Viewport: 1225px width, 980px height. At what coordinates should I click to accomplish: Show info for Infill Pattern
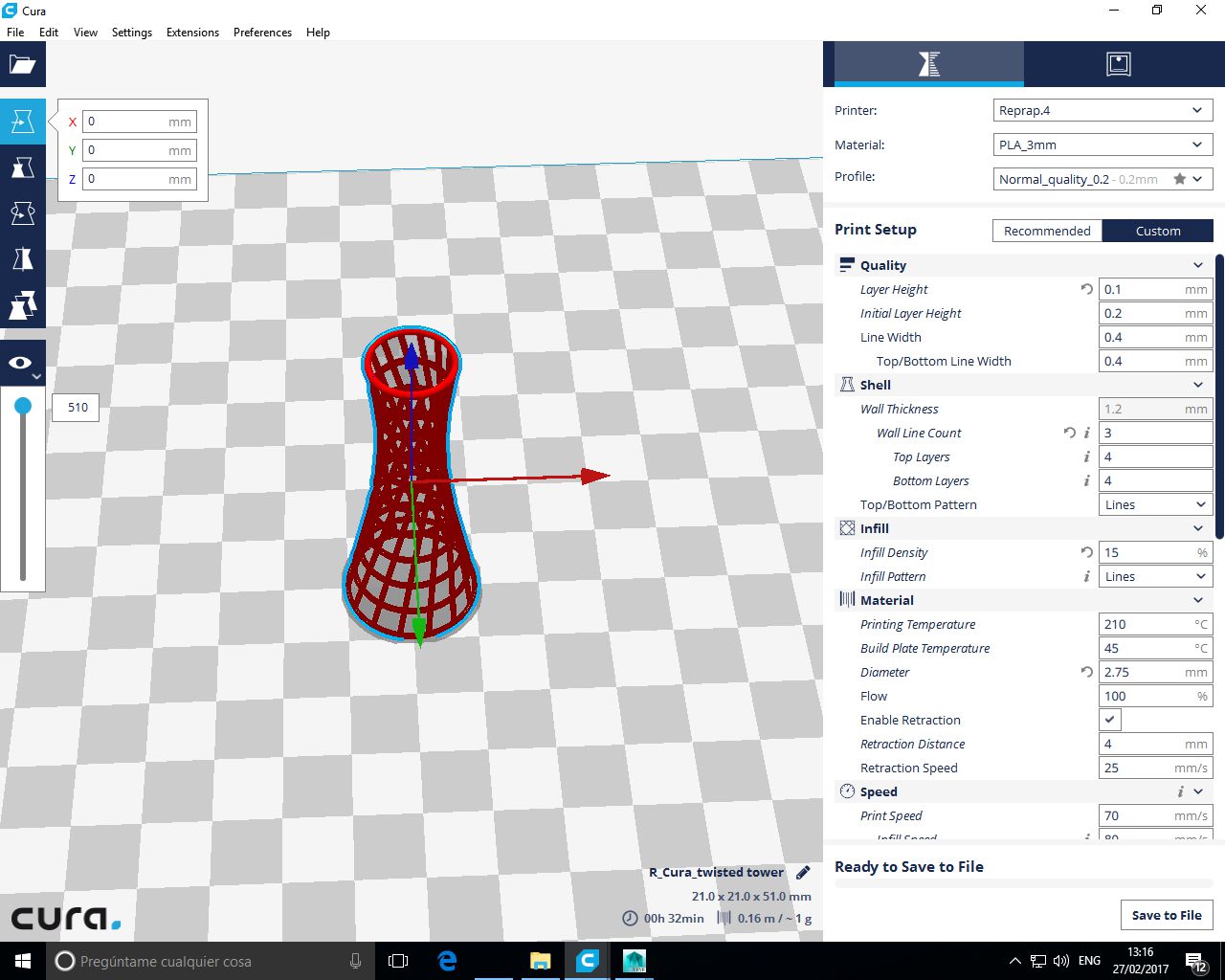(x=1086, y=576)
